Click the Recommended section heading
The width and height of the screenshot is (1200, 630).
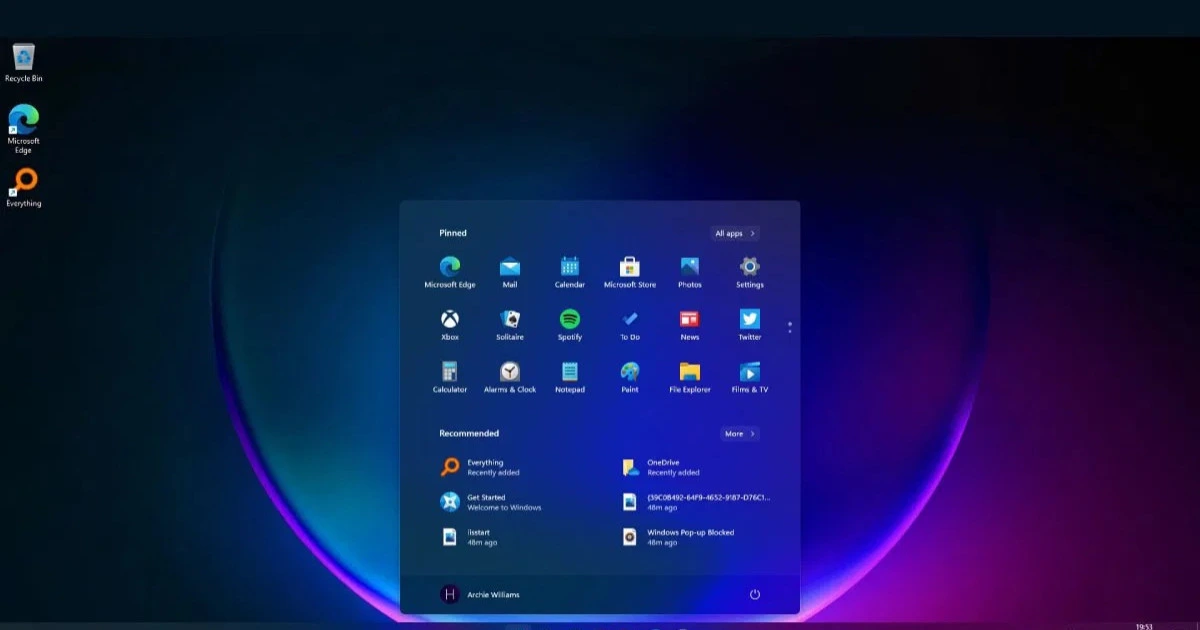click(469, 433)
